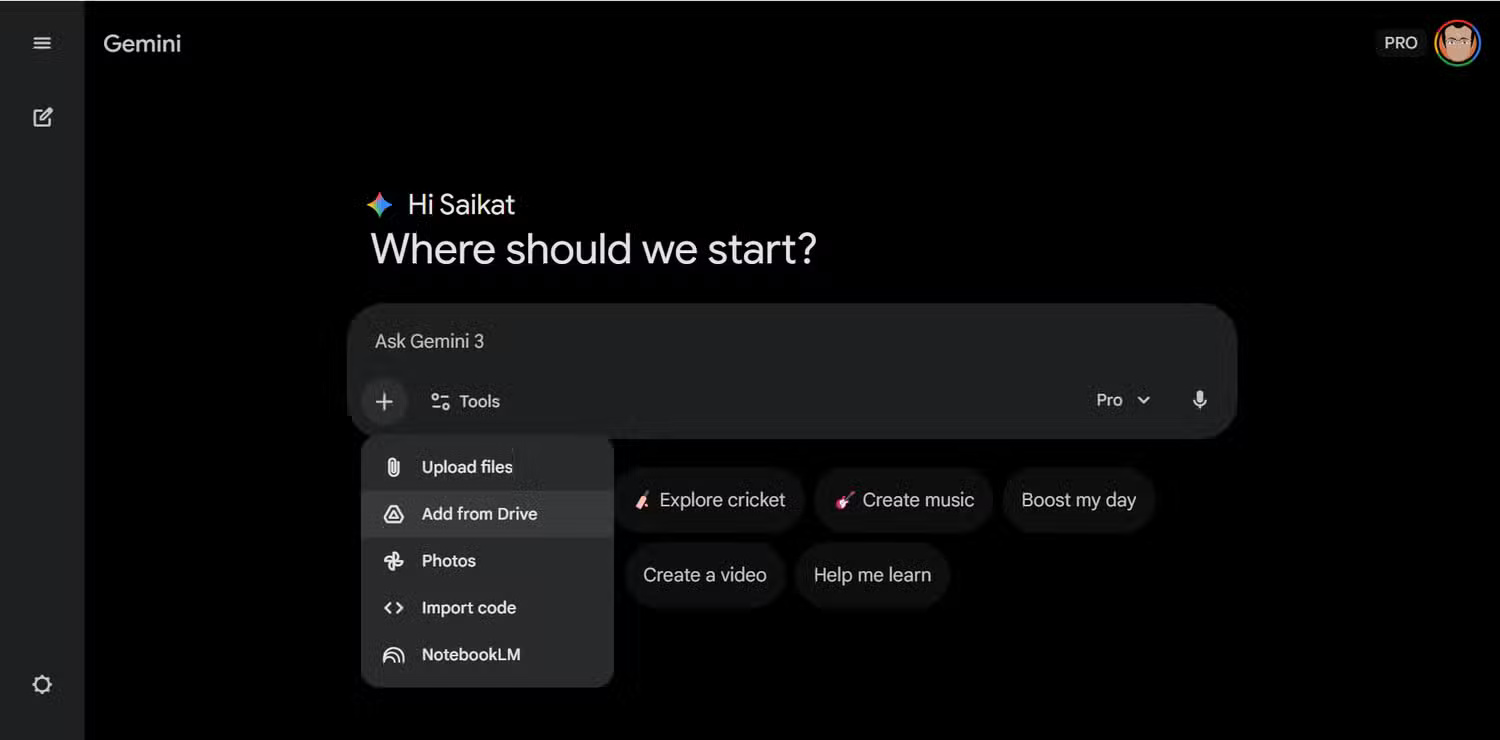Image resolution: width=1500 pixels, height=740 pixels.
Task: Click the Gemini sparkle logo
Action: 379,205
